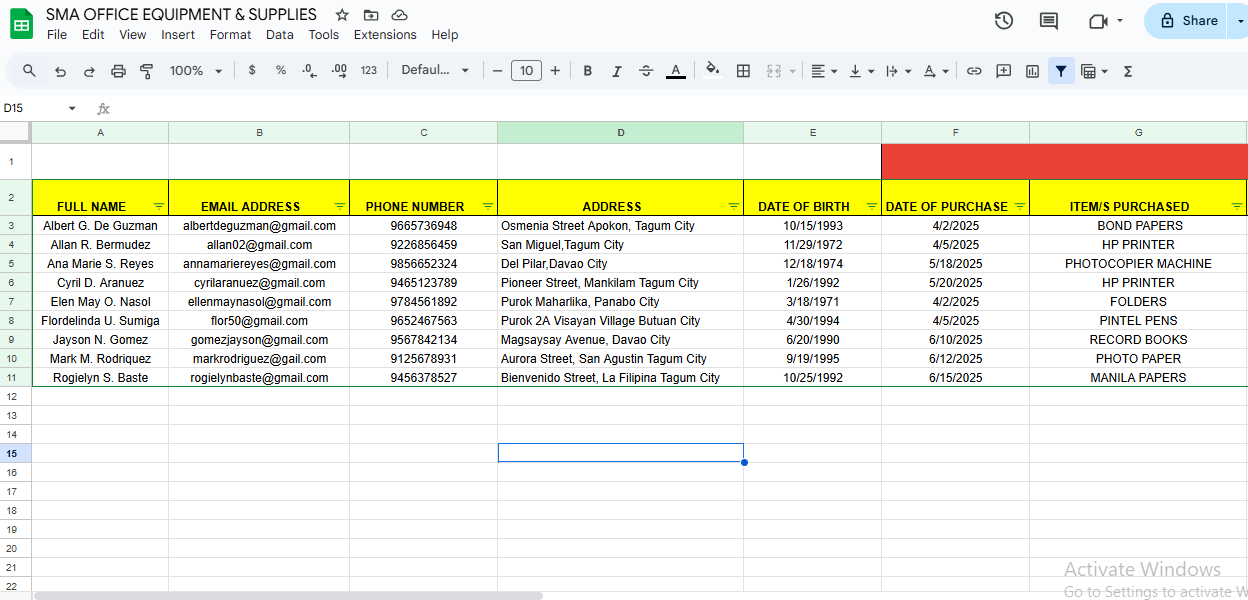Click the move to folder icon
Viewport: 1248px width, 600px height.
[x=371, y=15]
